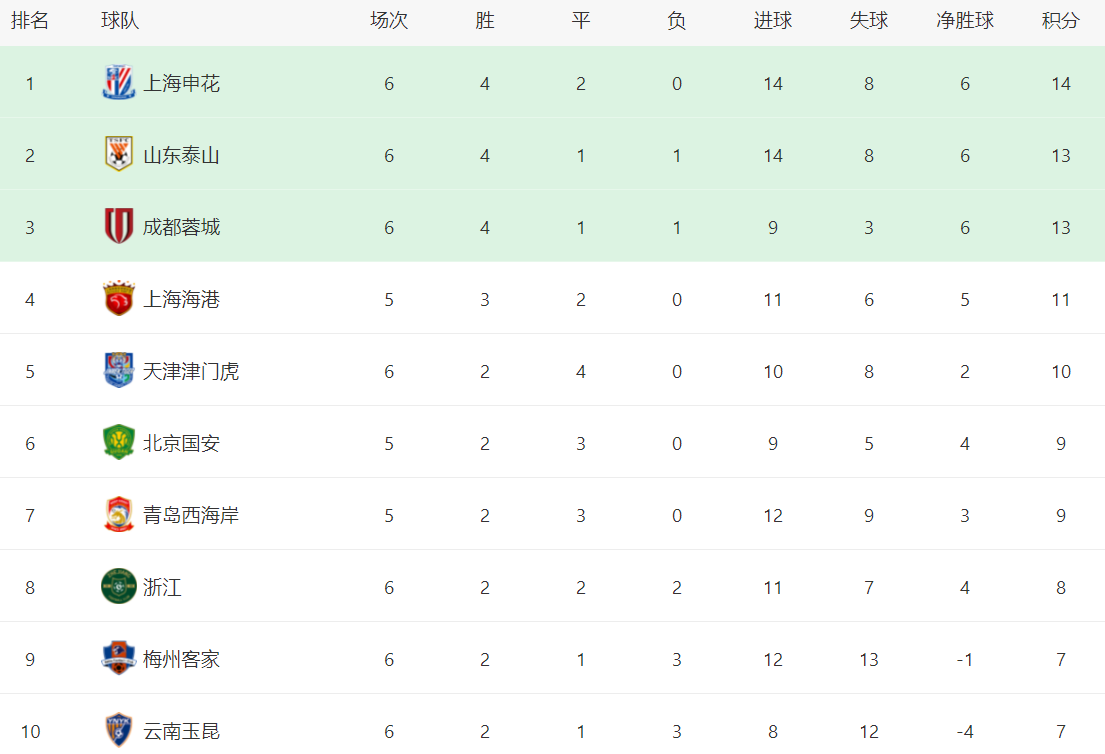Image resolution: width=1105 pixels, height=754 pixels.
Task: Click the Beijing Guoan (北京国安) green logo
Action: click(x=119, y=443)
